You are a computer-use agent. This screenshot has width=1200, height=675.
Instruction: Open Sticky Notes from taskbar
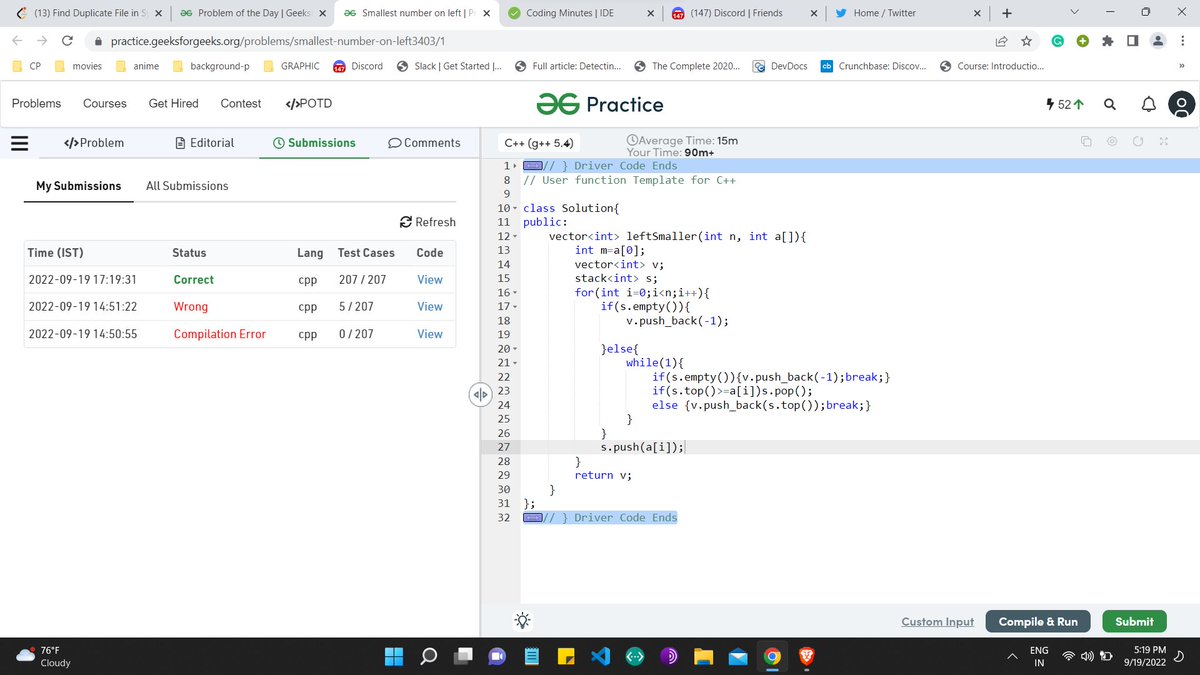coord(565,657)
